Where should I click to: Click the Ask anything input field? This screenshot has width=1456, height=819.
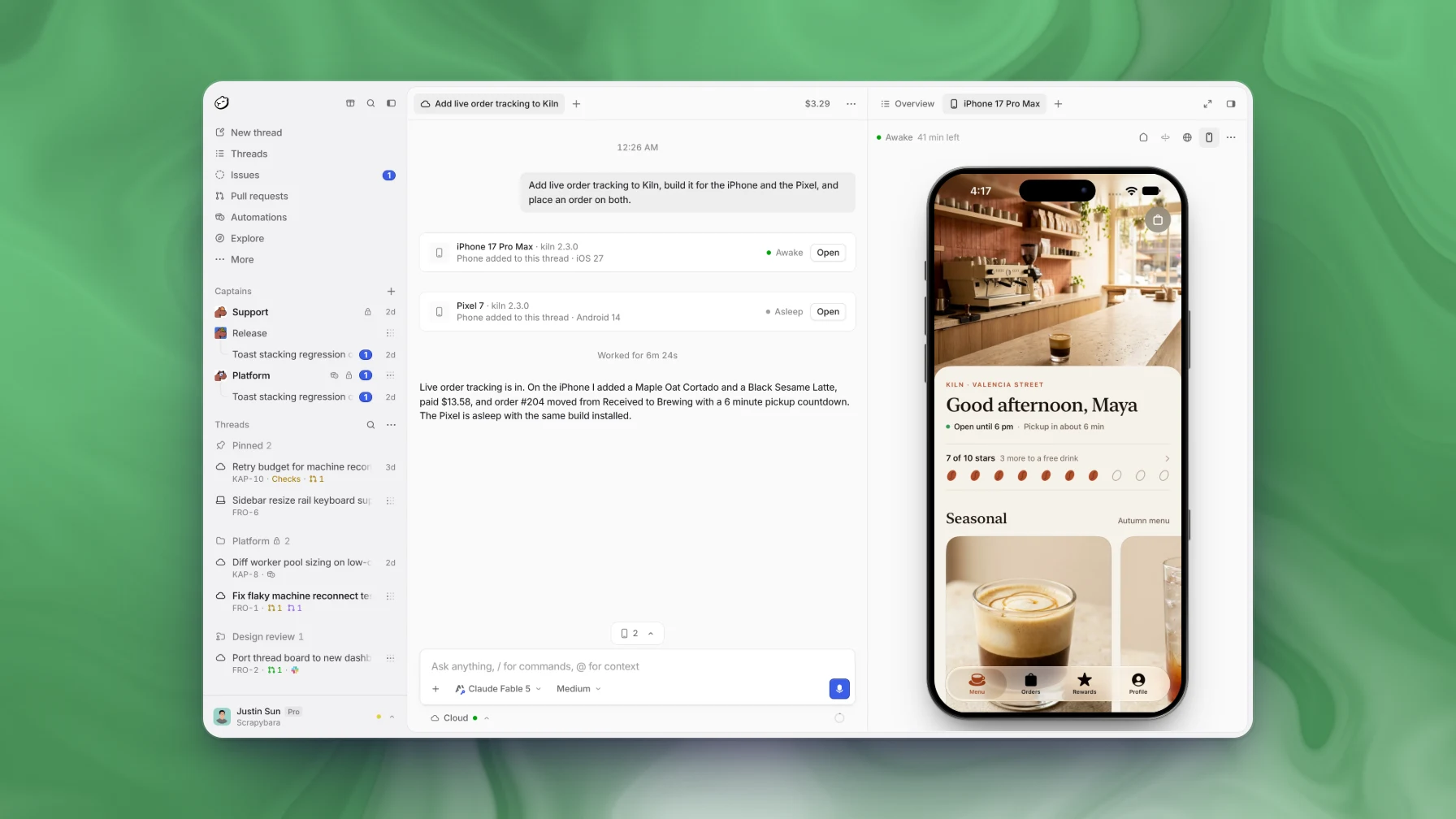pos(637,666)
